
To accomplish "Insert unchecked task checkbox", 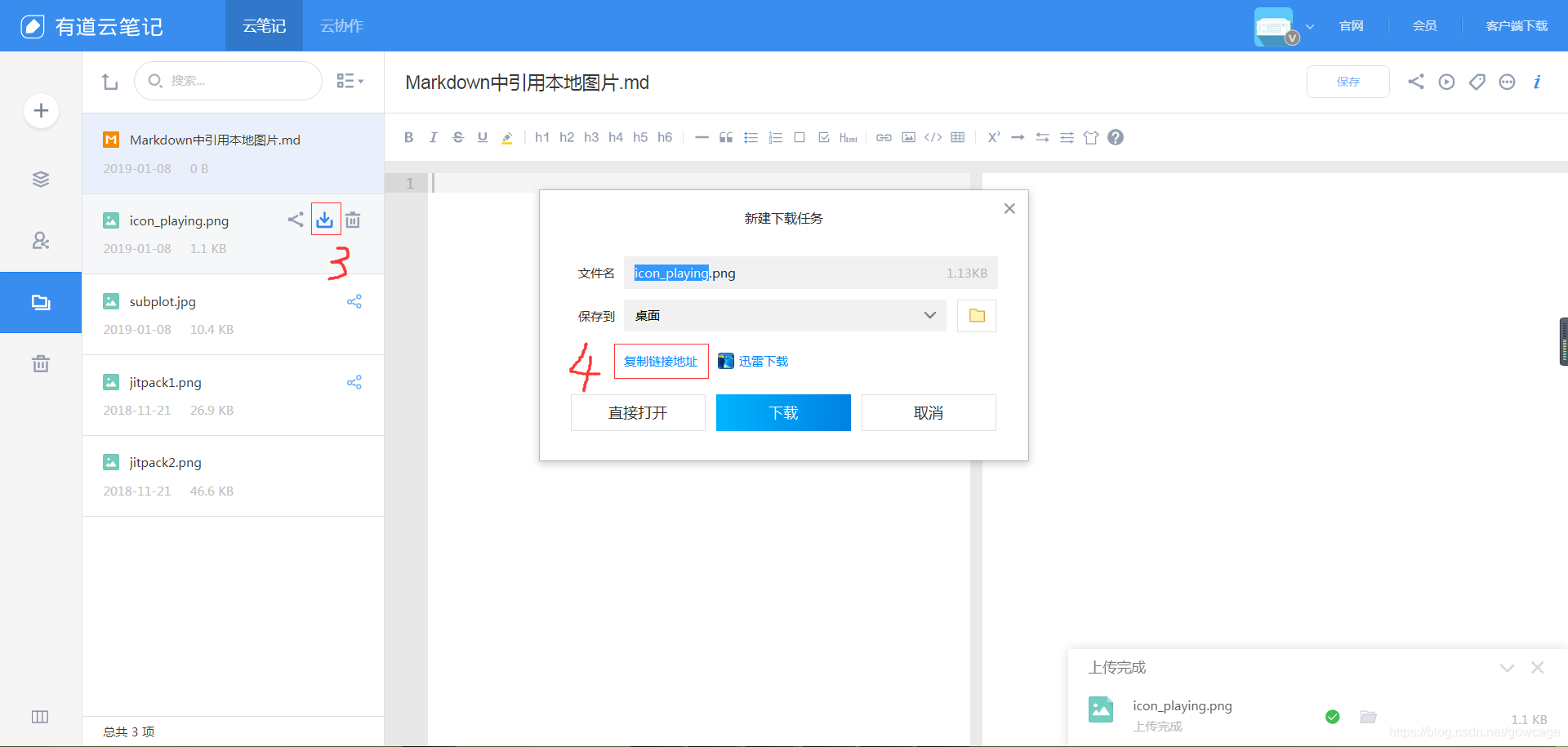I will point(800,137).
